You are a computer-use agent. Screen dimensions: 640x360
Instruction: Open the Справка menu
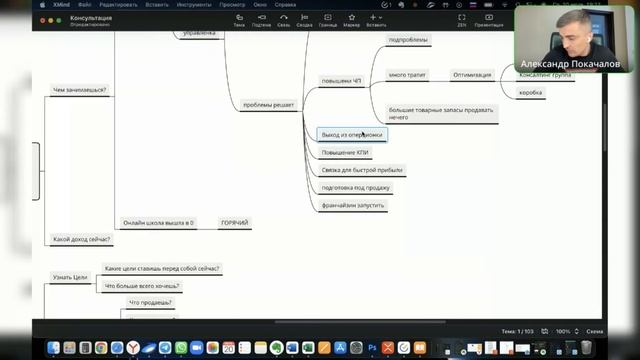click(x=285, y=5)
